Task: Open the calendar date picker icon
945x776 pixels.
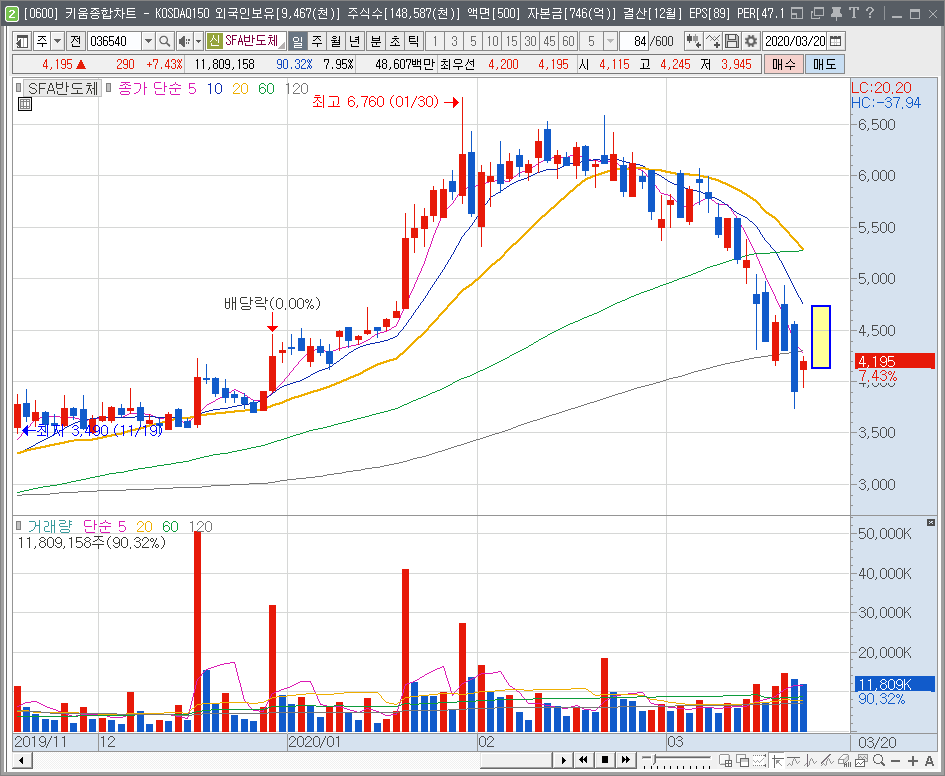Action: [x=835, y=41]
